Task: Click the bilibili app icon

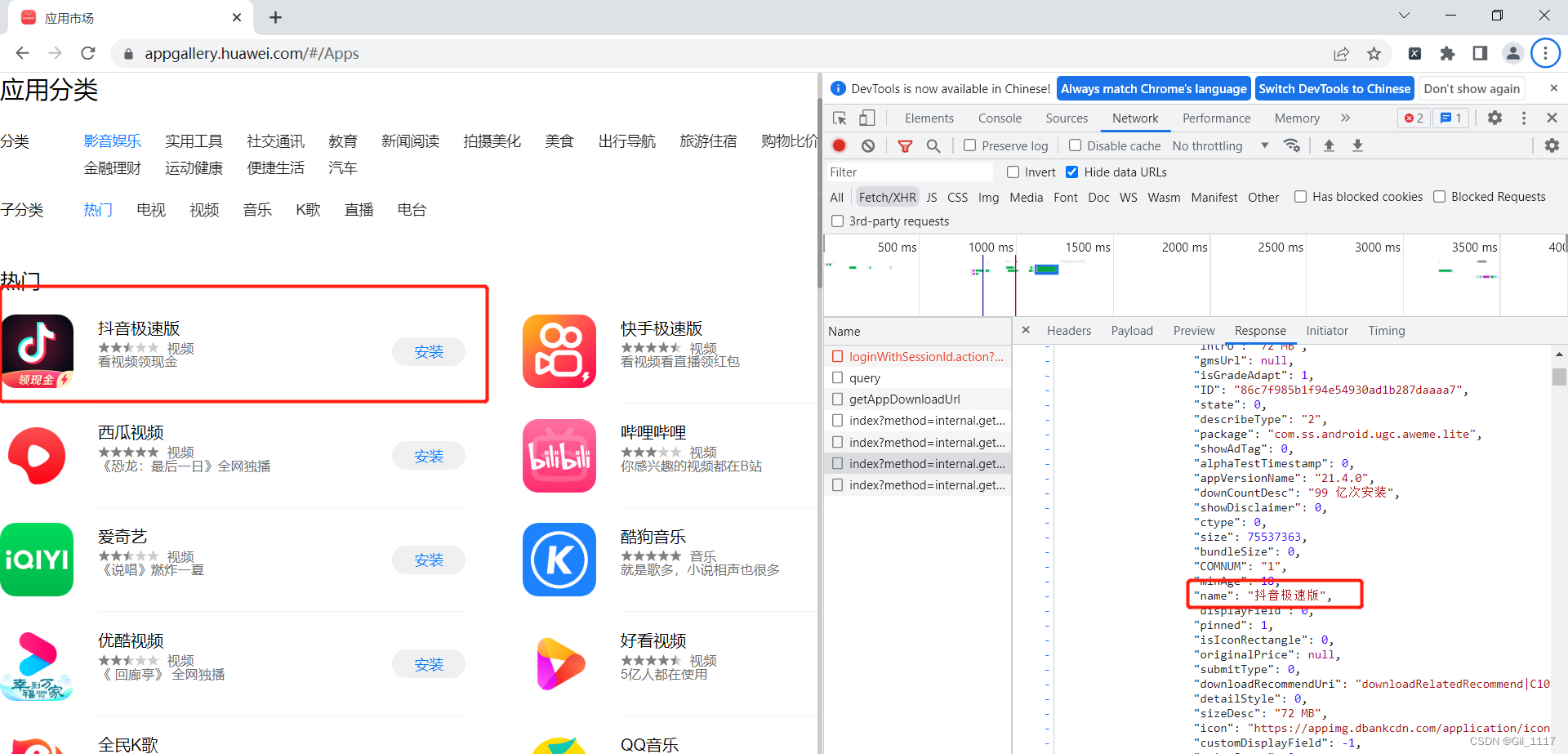Action: pos(559,456)
